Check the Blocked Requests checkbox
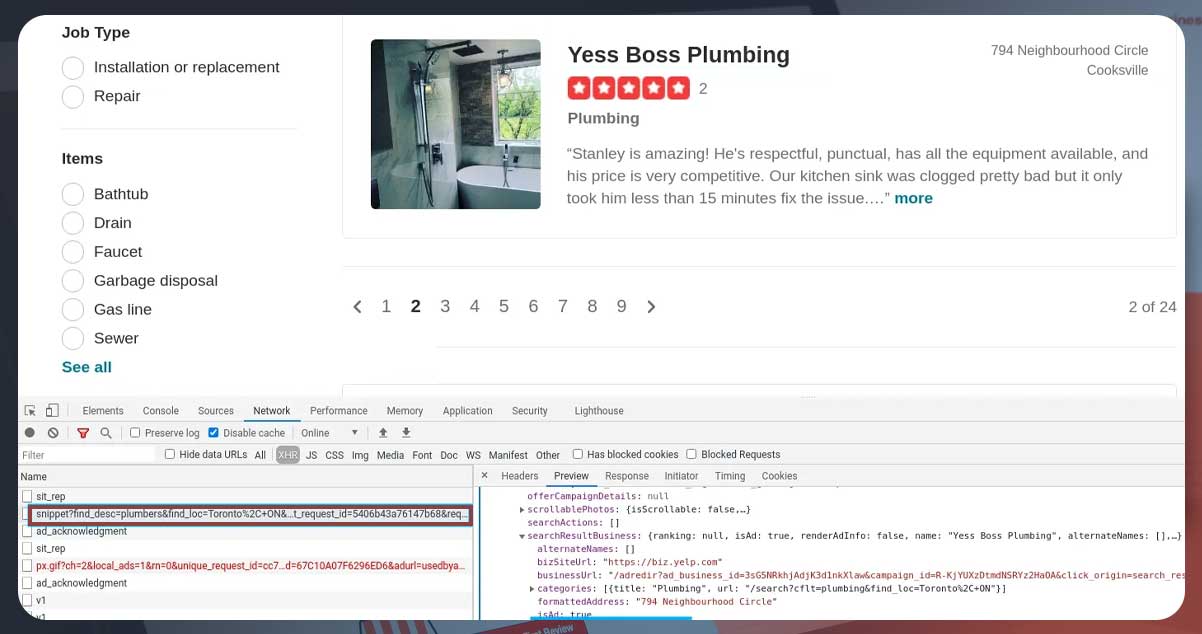Screen dimensions: 1202x634 point(692,454)
